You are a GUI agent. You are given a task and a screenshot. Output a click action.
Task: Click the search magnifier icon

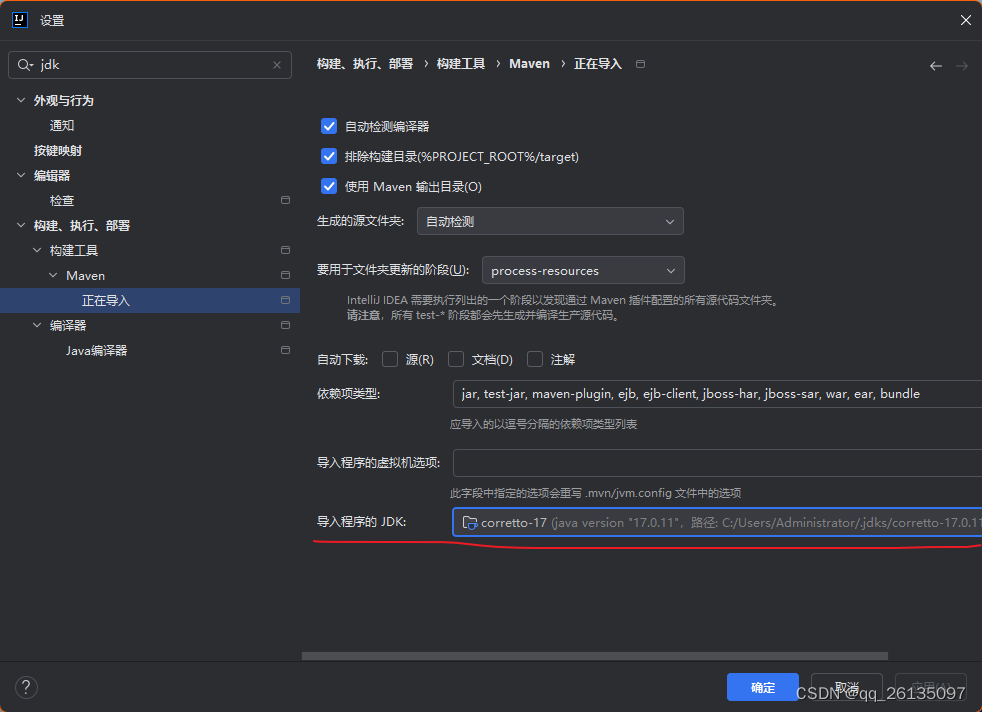coord(24,65)
